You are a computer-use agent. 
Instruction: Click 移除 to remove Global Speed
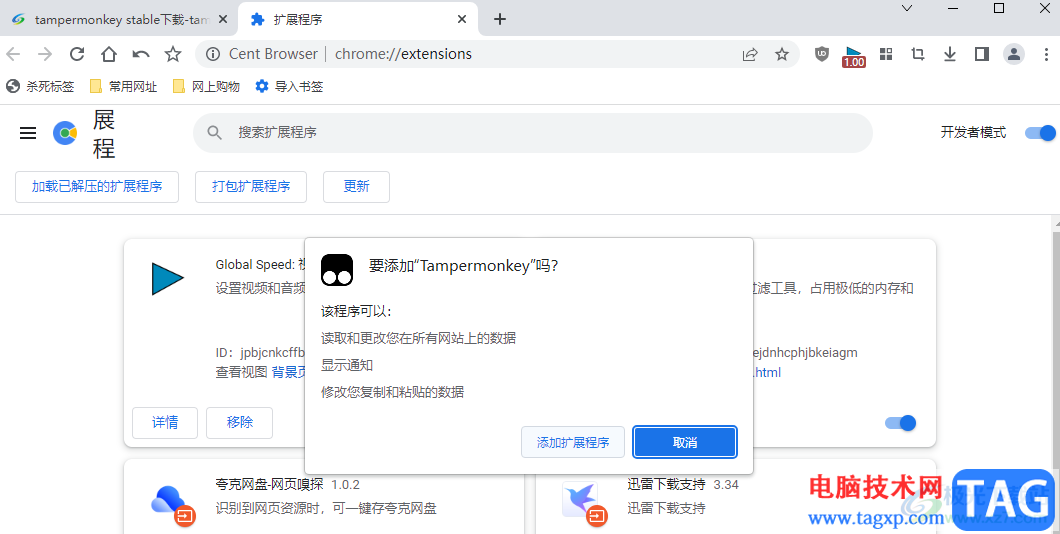pyautogui.click(x=239, y=422)
